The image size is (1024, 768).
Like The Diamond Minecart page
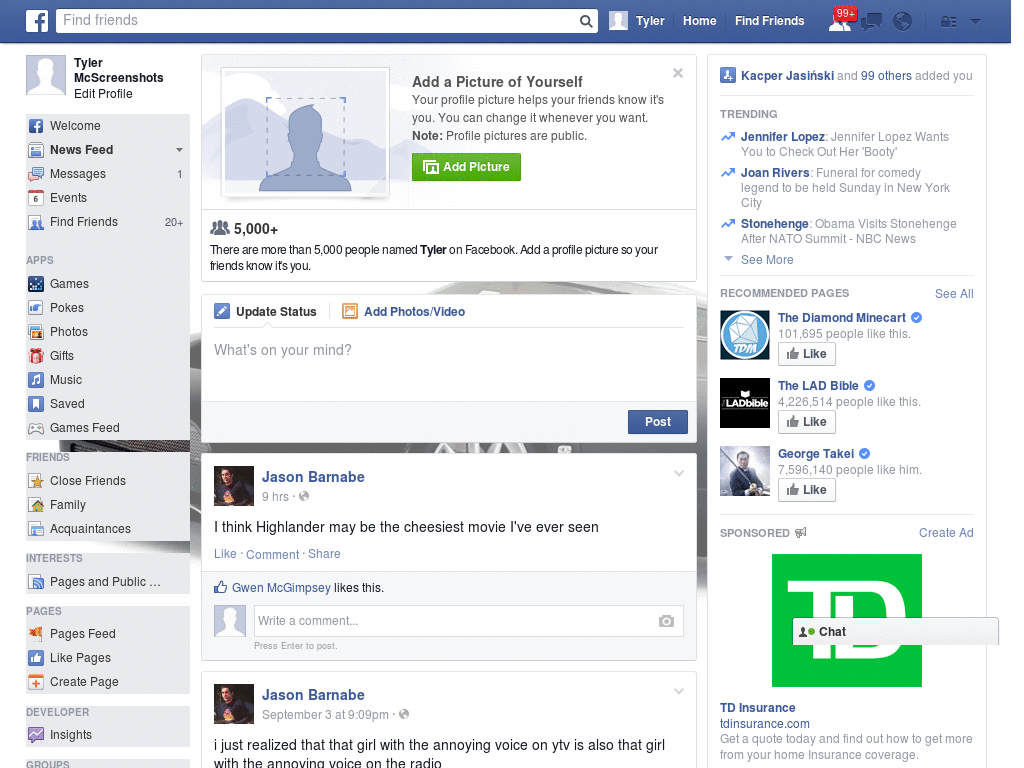(x=807, y=354)
